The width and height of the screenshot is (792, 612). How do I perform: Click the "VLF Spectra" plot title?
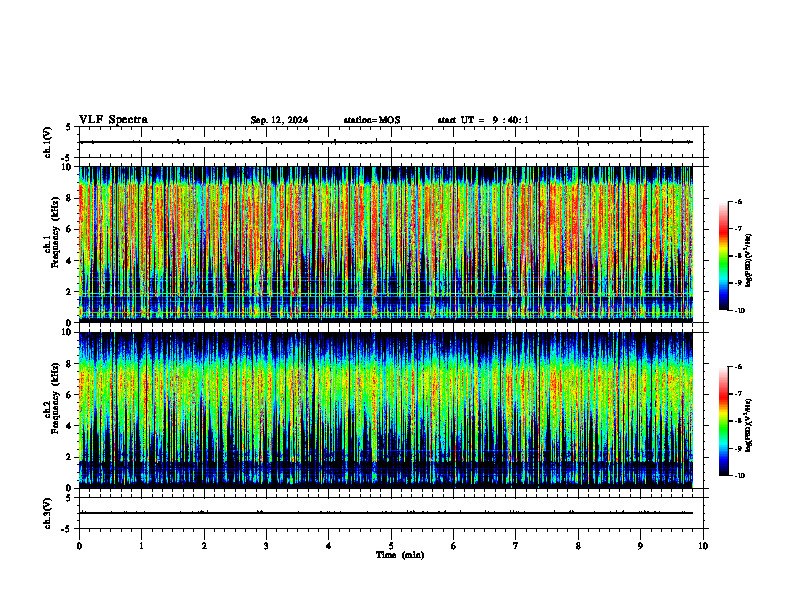pos(113,120)
